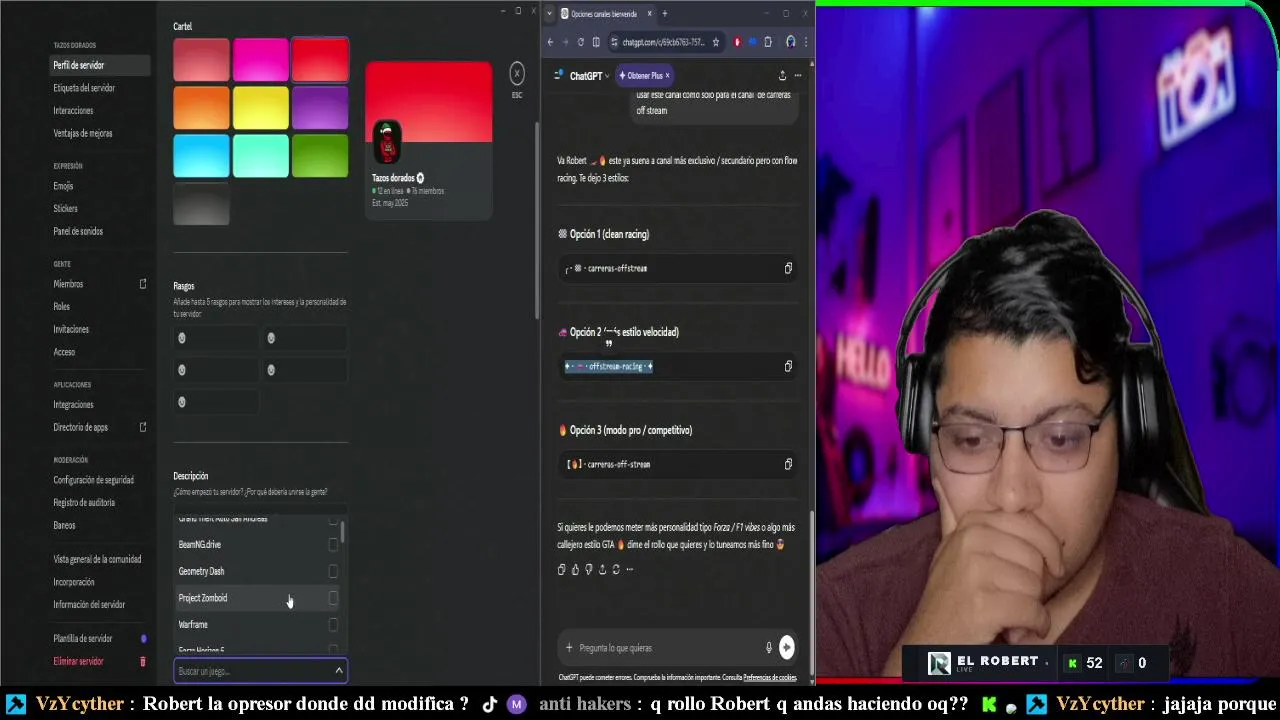Screen dimensions: 1280x720
Task: Select the purple banner color
Action: coord(320,108)
